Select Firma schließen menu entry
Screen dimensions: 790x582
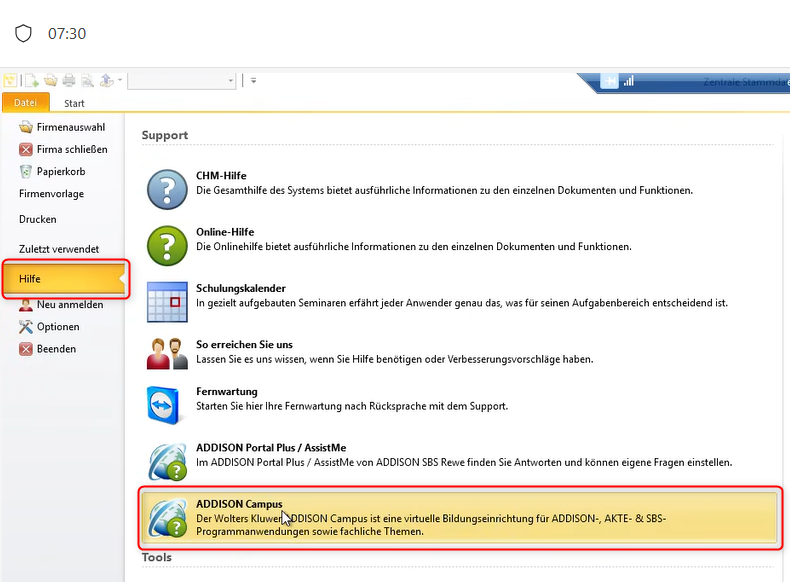point(62,149)
